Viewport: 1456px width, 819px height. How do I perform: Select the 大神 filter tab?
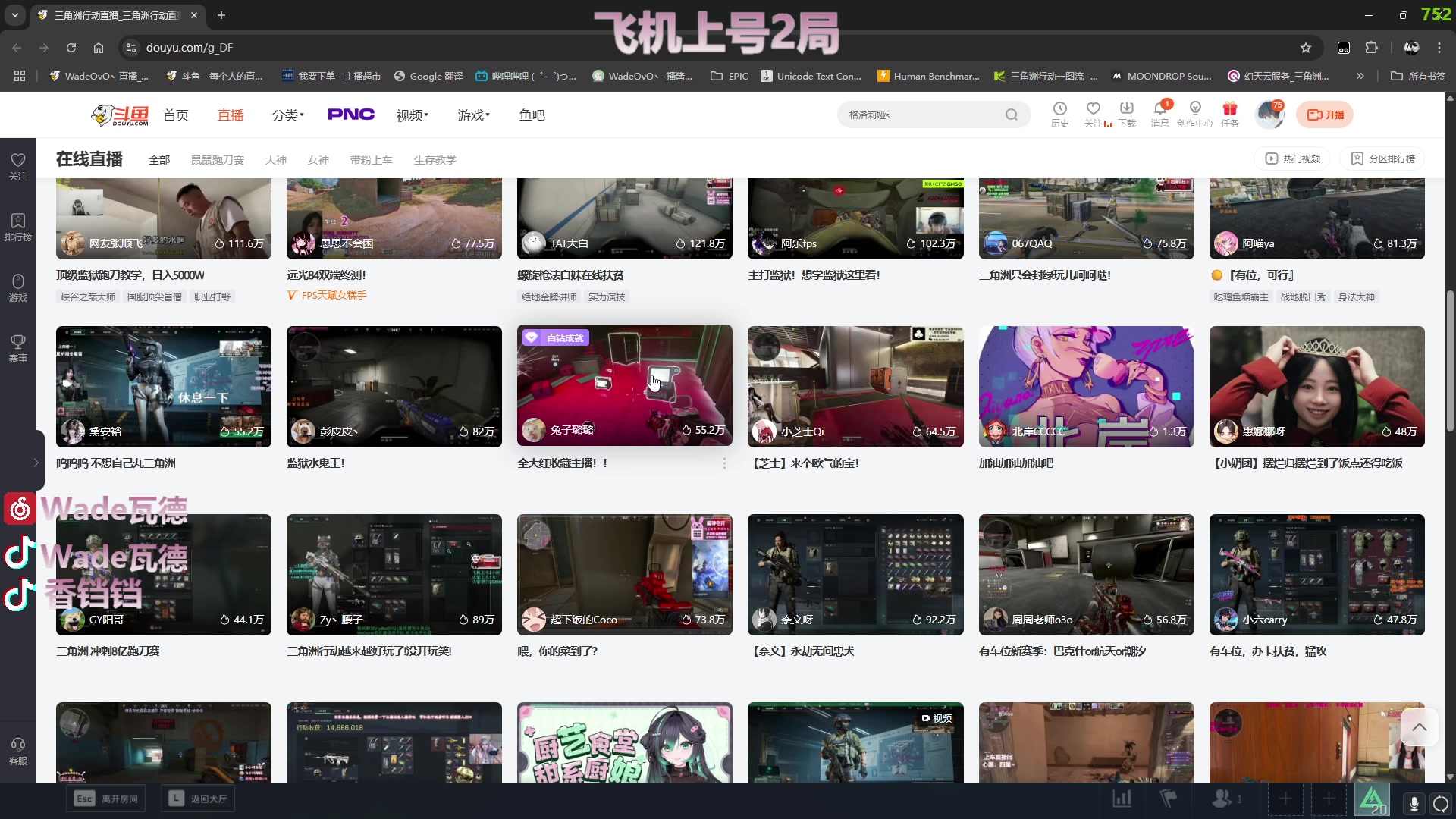point(276,160)
